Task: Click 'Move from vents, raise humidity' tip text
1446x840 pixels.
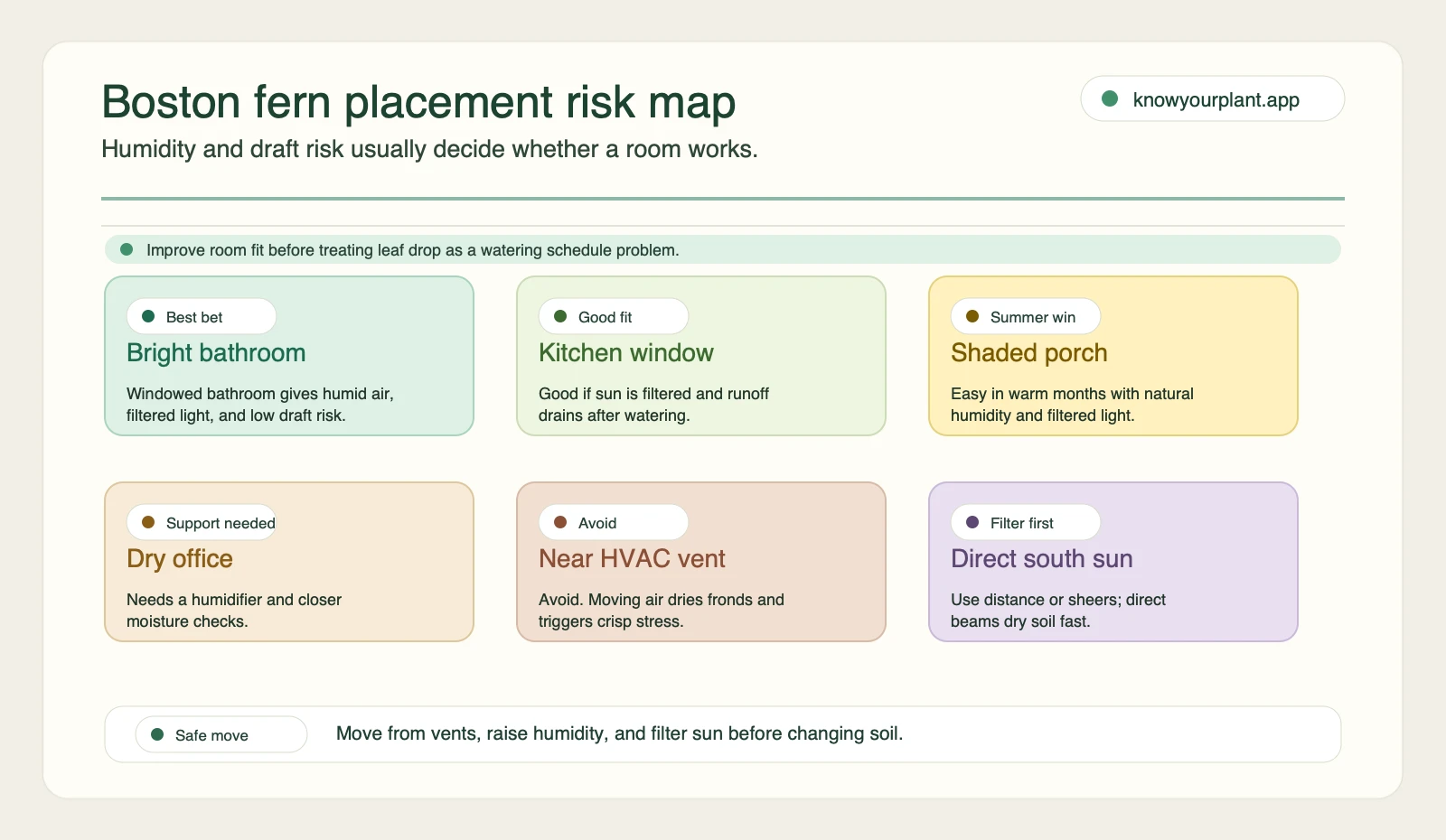Action: tap(620, 733)
